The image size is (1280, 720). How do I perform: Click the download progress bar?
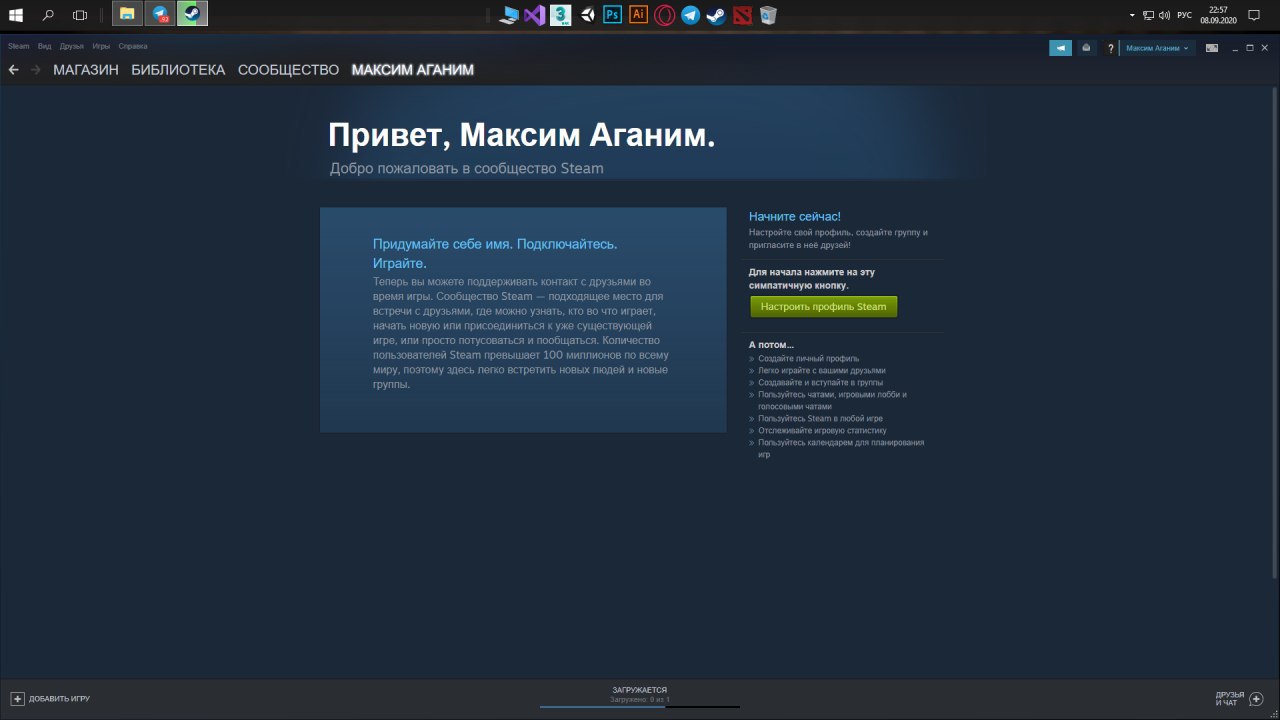click(640, 707)
